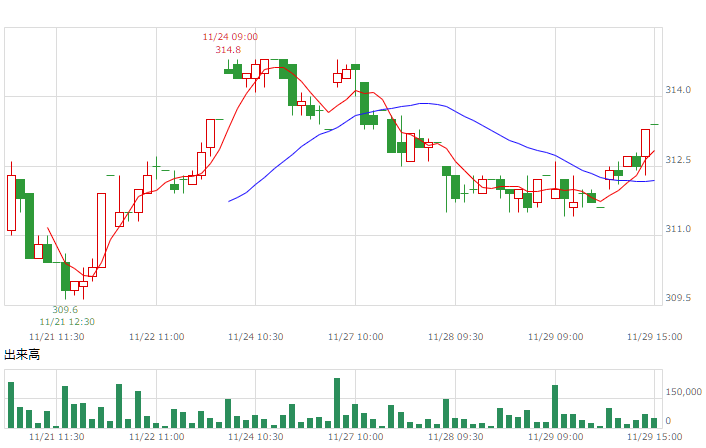Click the 11/27 10:00 label under price chart
The height and width of the screenshot is (448, 706).
(x=356, y=337)
